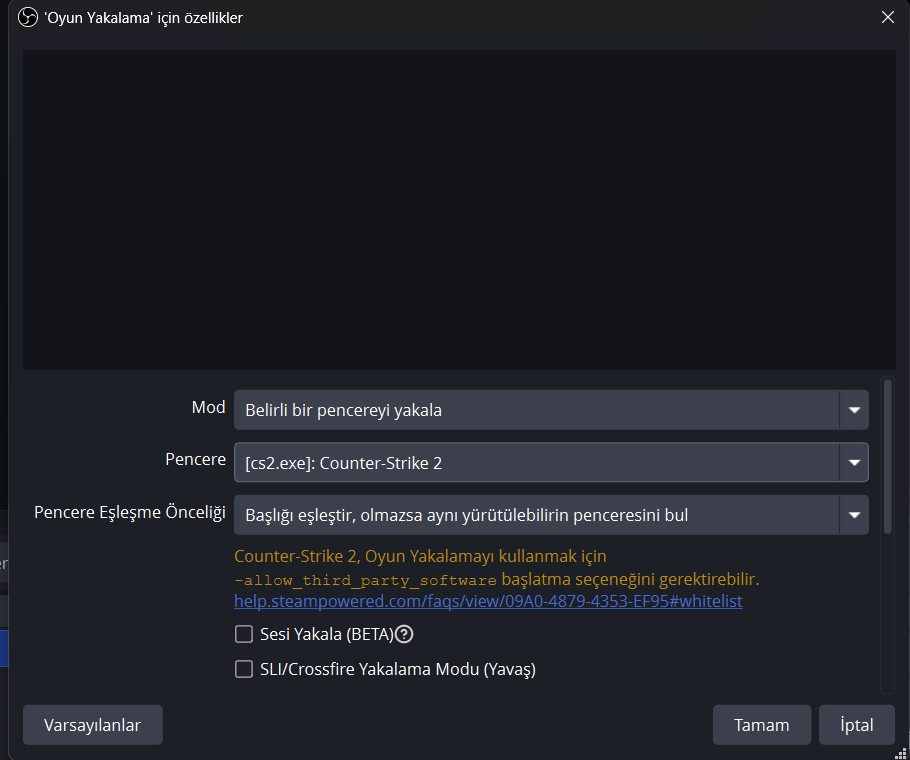Open the help.steampowered.com whitelist link

[488, 602]
